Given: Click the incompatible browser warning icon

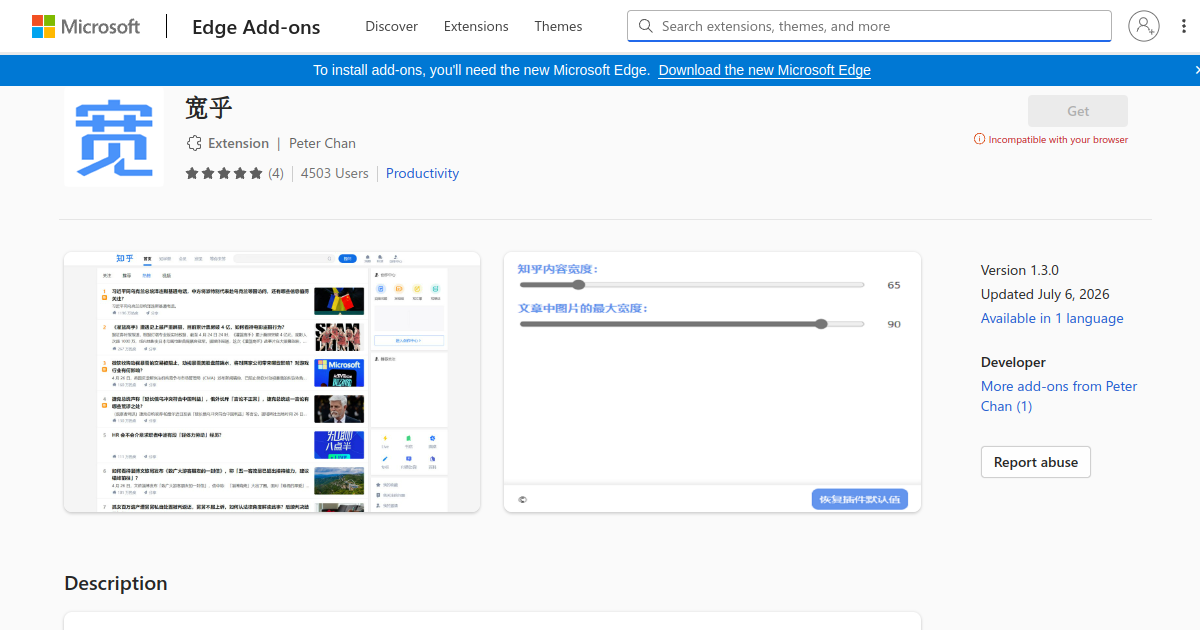Looking at the screenshot, I should coord(979,140).
